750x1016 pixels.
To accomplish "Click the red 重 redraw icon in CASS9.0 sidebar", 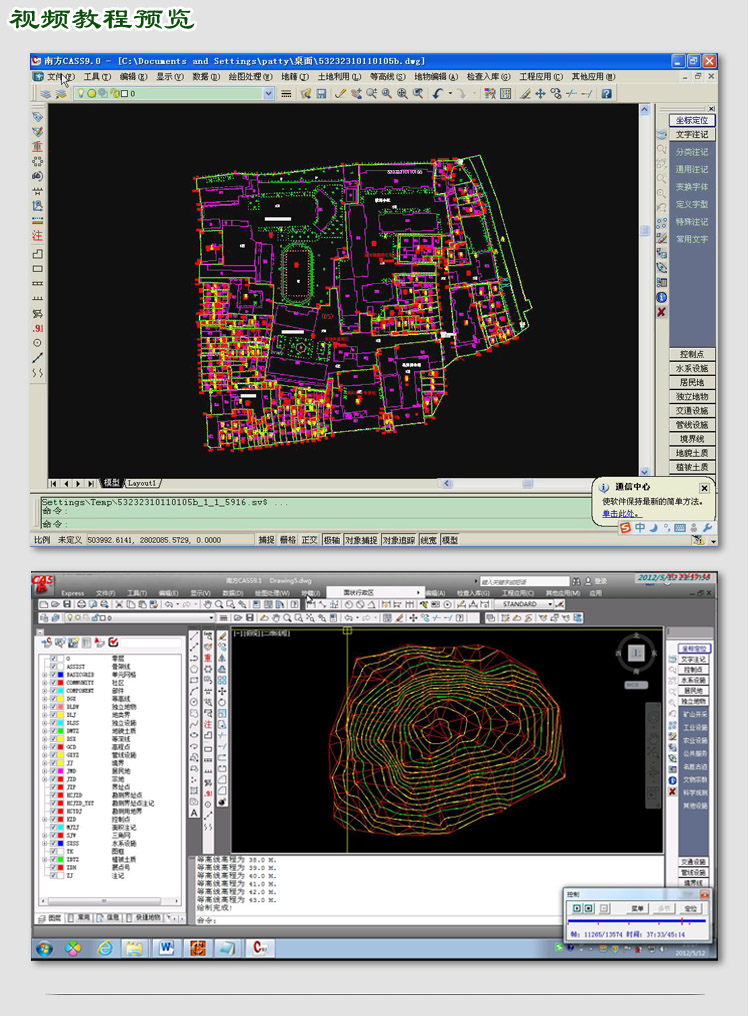I will point(38,146).
